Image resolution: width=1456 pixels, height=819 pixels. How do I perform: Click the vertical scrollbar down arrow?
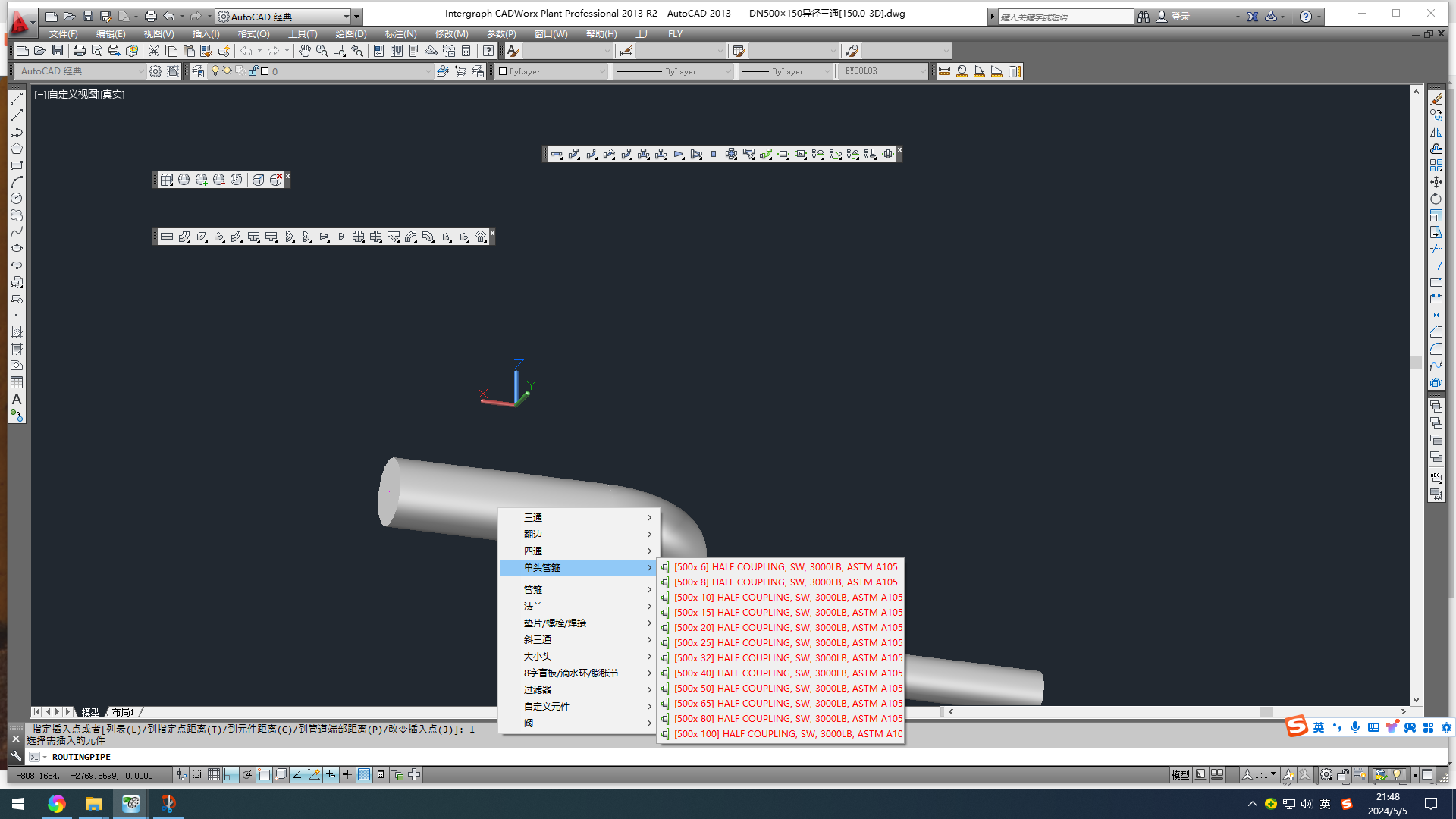(x=1416, y=701)
